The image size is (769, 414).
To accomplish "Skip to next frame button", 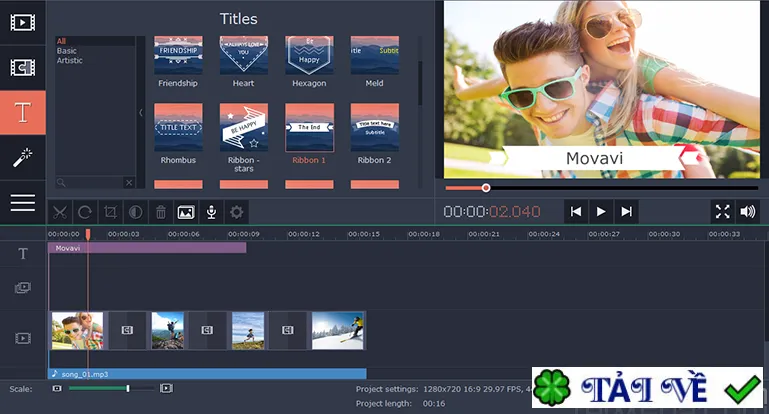I will point(626,211).
